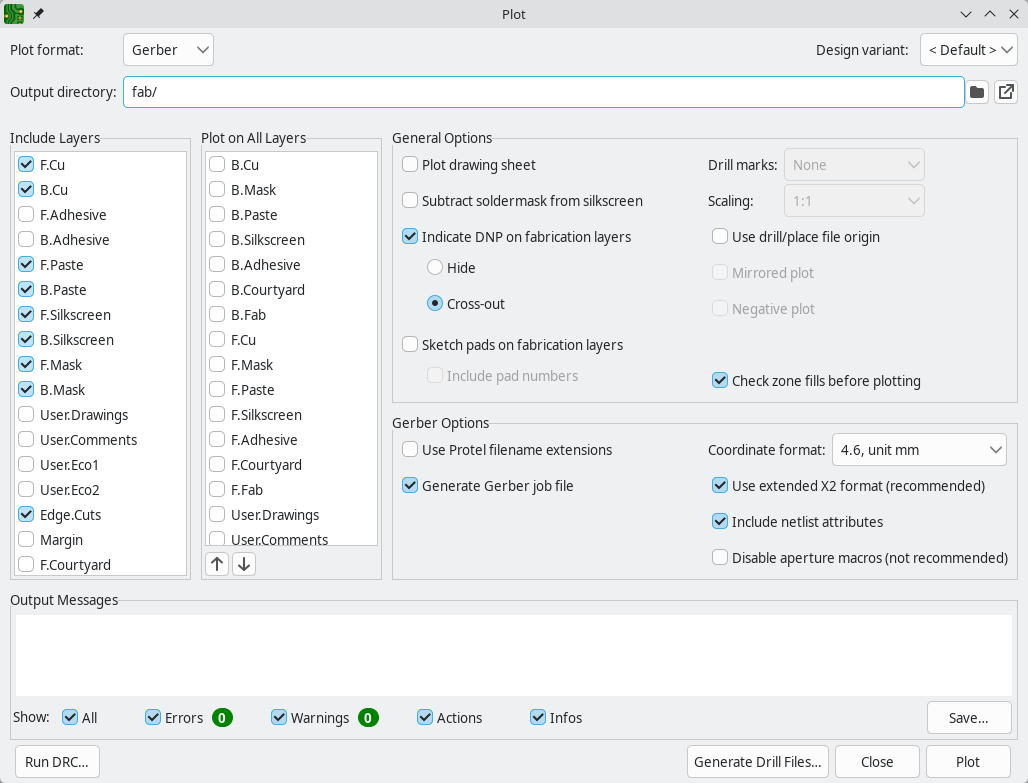The image size is (1028, 783).
Task: Select User.Eco1 in Include Layers list
Action: click(69, 465)
